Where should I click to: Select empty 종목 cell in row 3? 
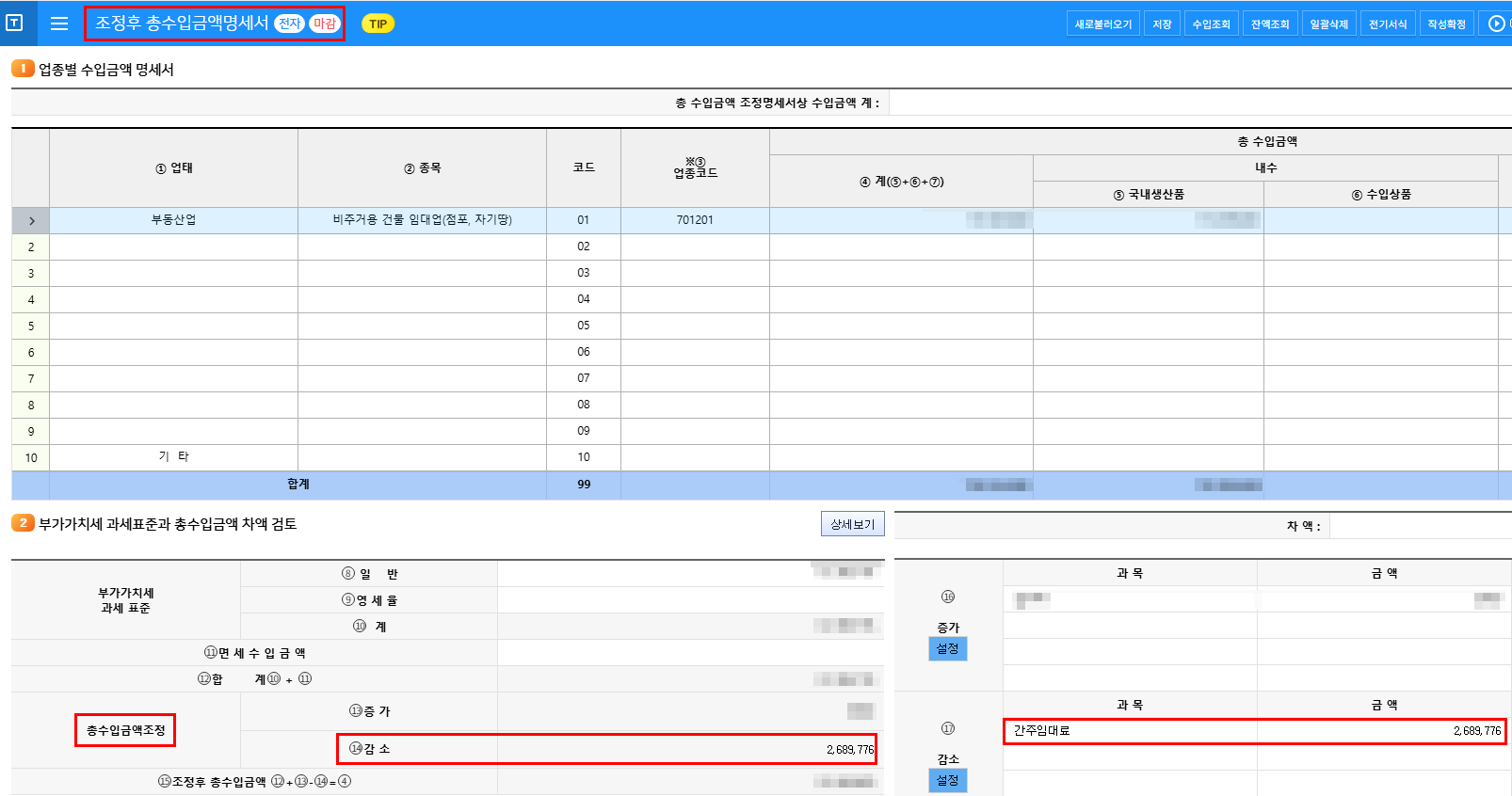point(422,273)
